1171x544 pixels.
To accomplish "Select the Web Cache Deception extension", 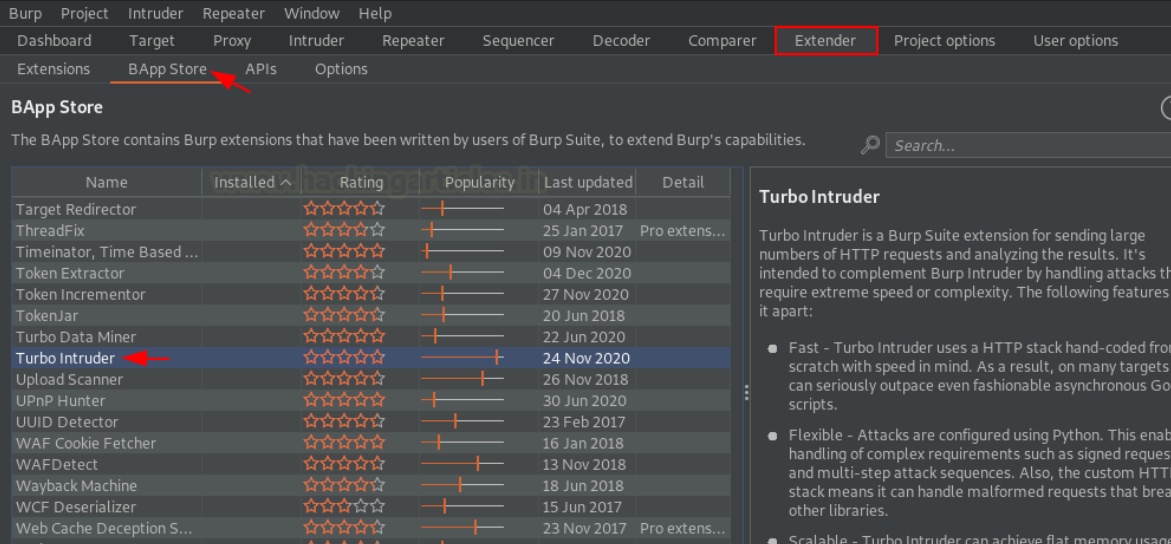I will point(371,528).
